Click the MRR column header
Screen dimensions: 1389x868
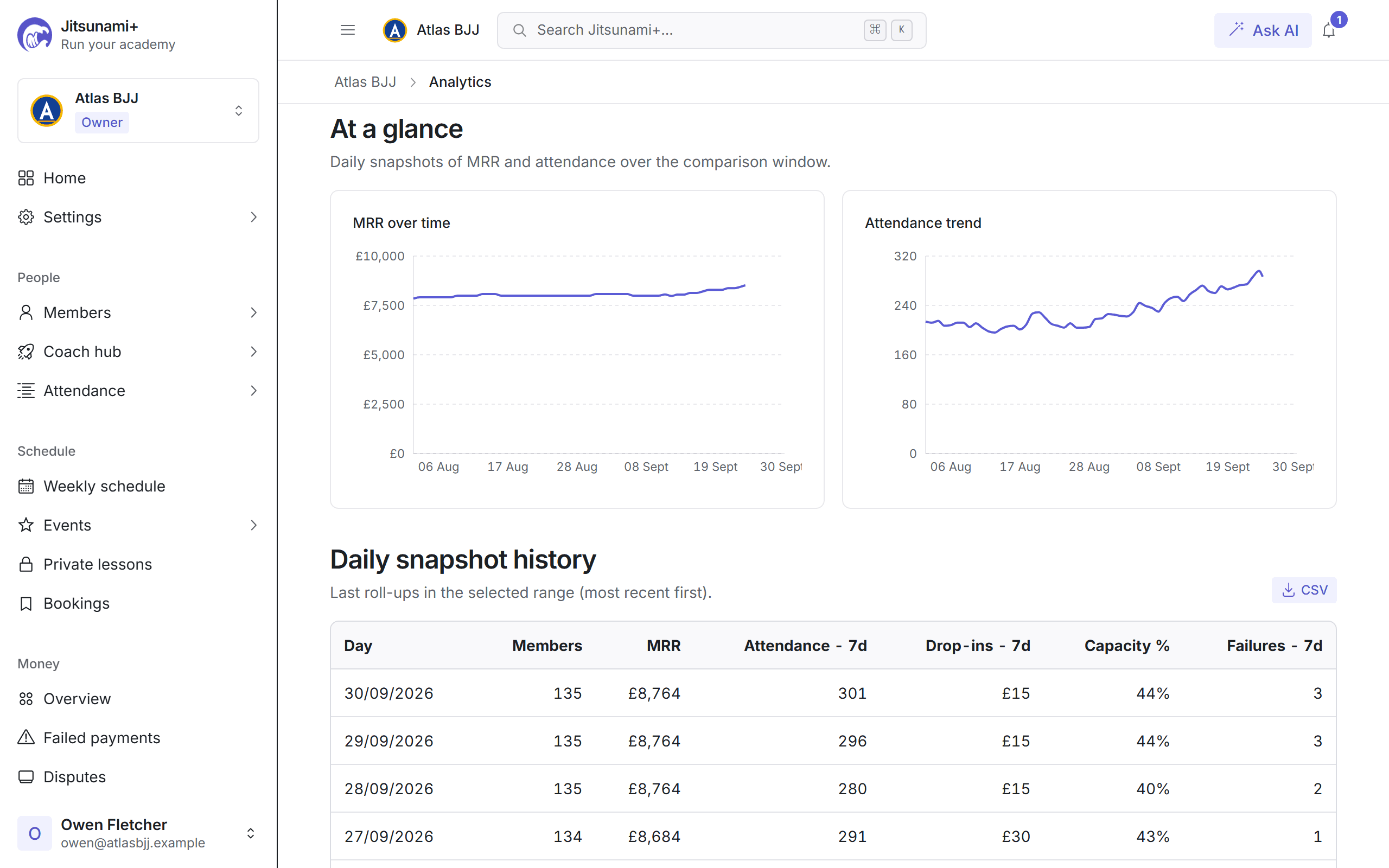coord(664,645)
